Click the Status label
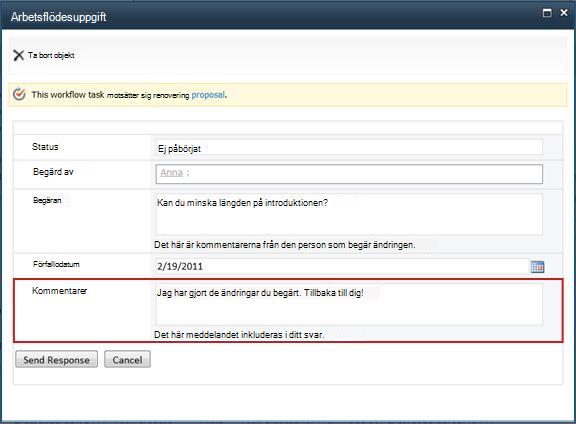Screen dimensions: 576x424 pos(45,147)
